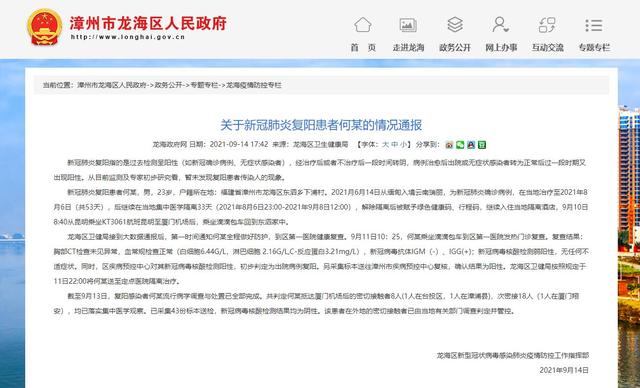Click the 政务公开 stacked layers icon
This screenshot has height=388, width=640.
(455, 25)
